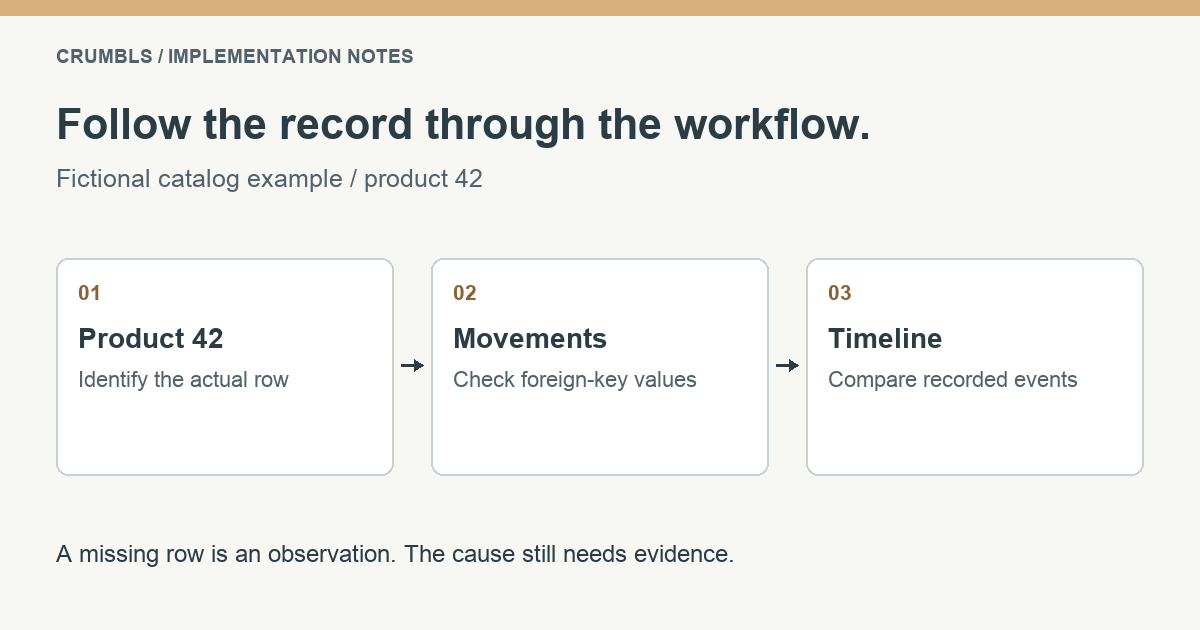Click the arrow between Movements and Timeline
Viewport: 1200px width, 630px height.
787,366
